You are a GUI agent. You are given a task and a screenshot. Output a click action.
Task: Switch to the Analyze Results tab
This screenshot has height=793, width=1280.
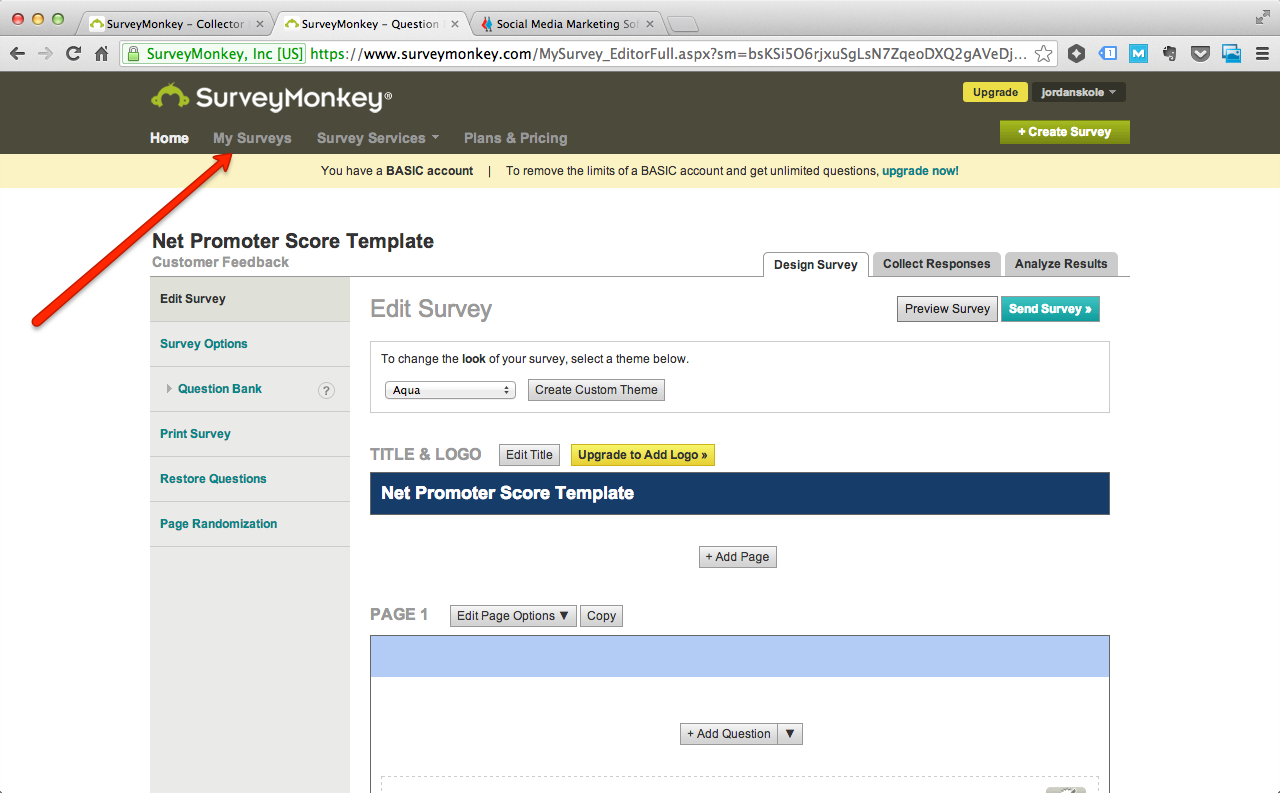click(x=1061, y=264)
